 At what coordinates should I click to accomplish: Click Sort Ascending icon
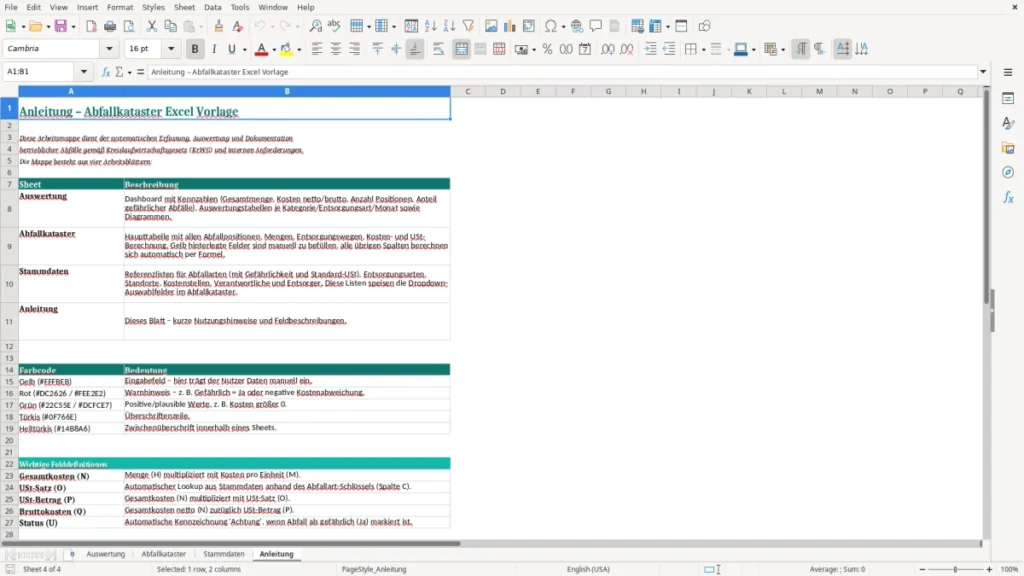pos(430,26)
